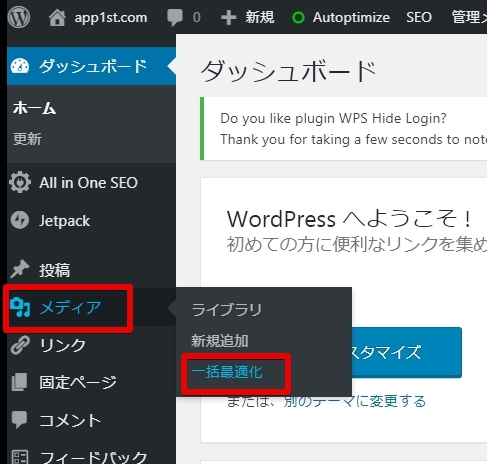Click the media icon beside メディア
The image size is (487, 464).
[20, 307]
